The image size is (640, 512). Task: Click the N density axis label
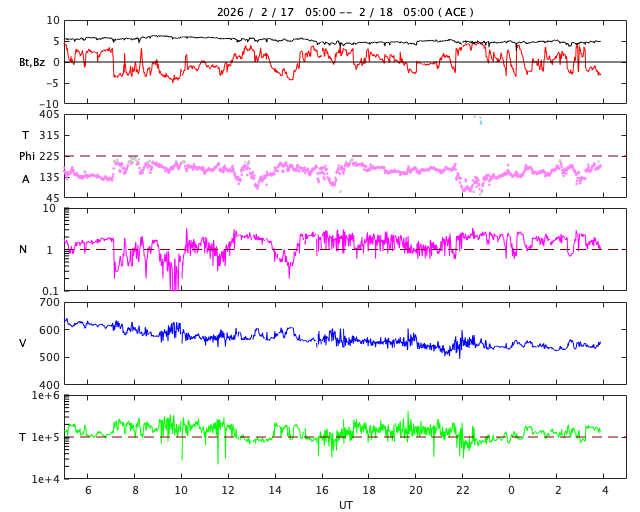pyautogui.click(x=23, y=249)
